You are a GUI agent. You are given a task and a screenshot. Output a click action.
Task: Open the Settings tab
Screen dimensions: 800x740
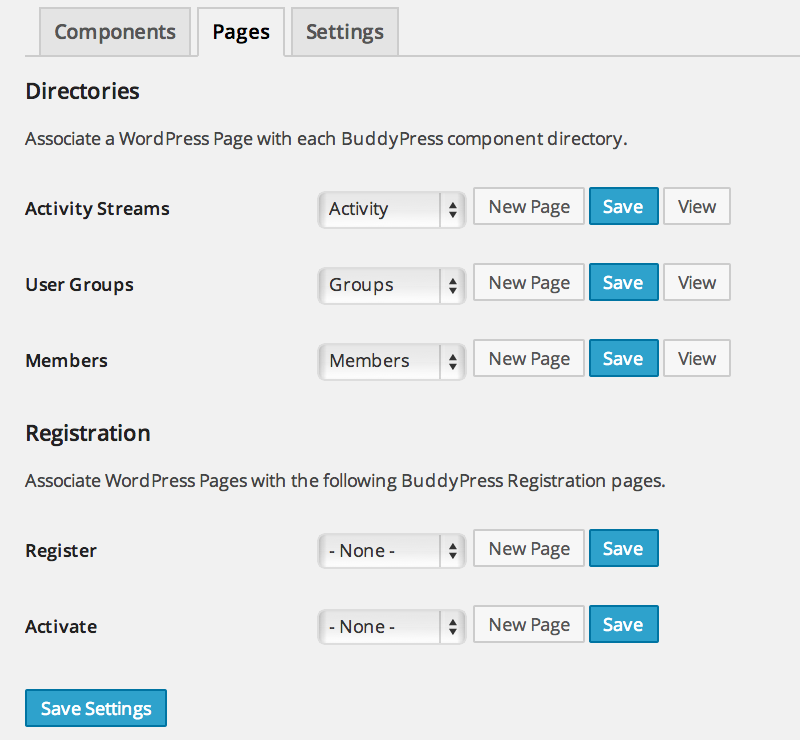(344, 31)
